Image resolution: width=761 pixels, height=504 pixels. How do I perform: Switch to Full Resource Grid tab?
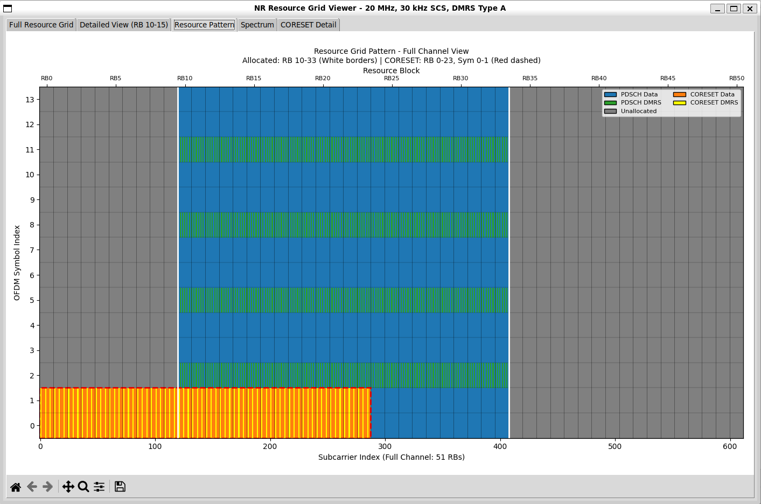pyautogui.click(x=41, y=25)
